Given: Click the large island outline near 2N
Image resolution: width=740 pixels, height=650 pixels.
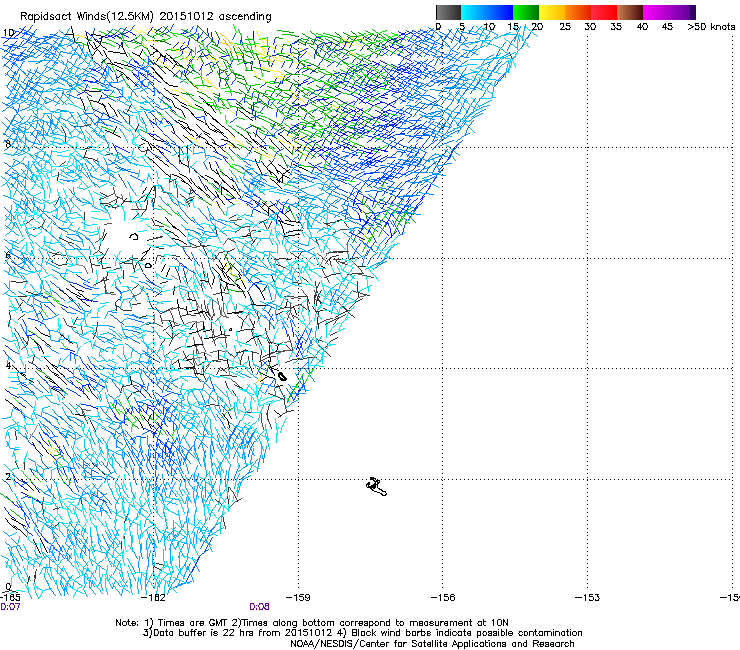Looking at the screenshot, I should 376,487.
